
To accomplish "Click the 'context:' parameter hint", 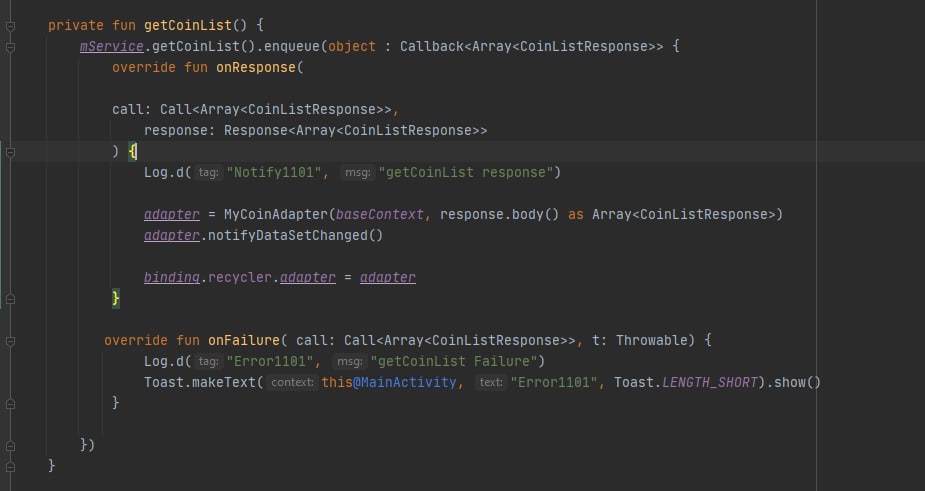I will tap(293, 382).
